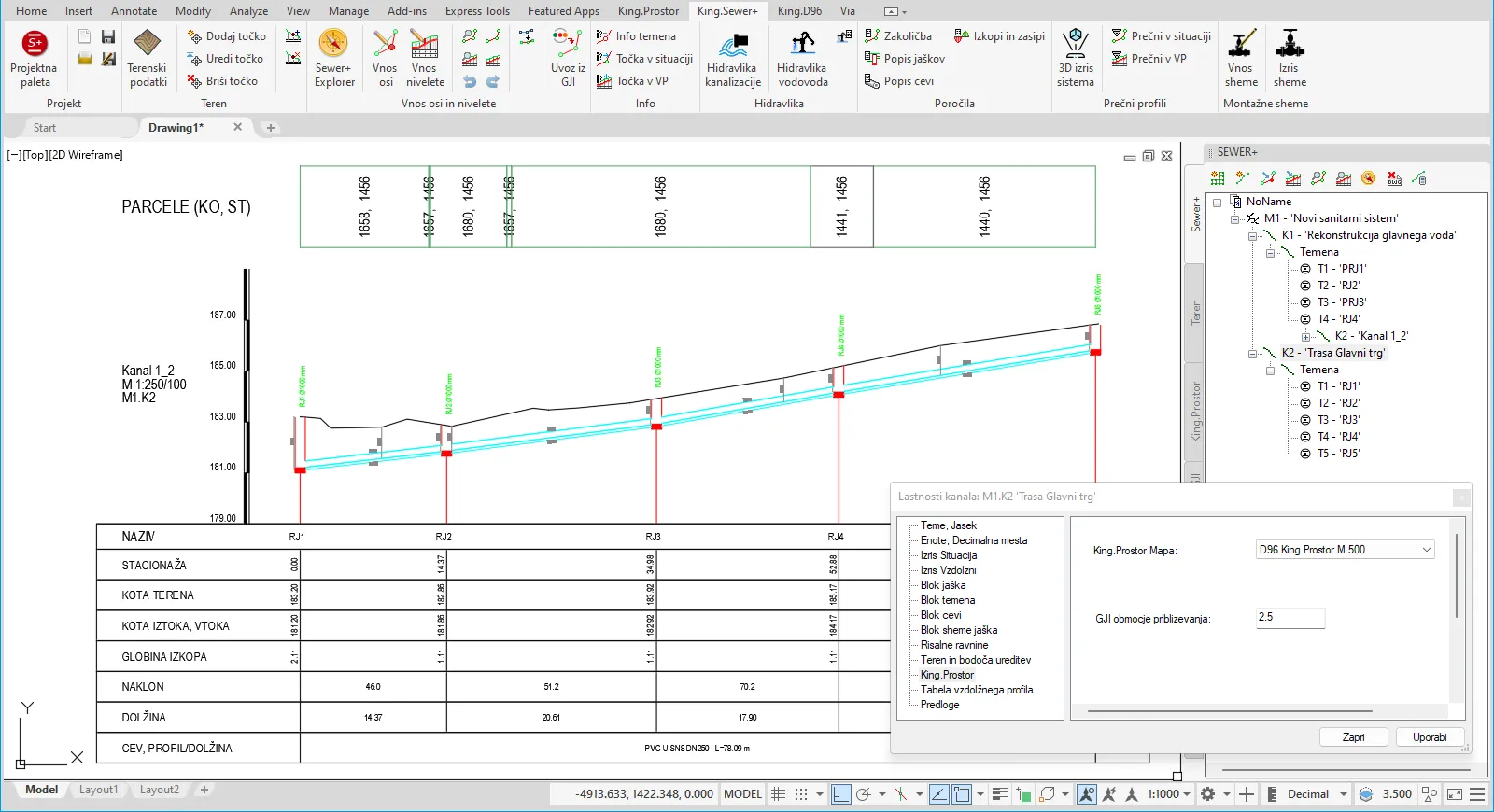Screen dimensions: 1494x812
Task: Click the compass icon in SEWER+ toolbar
Action: pyautogui.click(x=1368, y=178)
